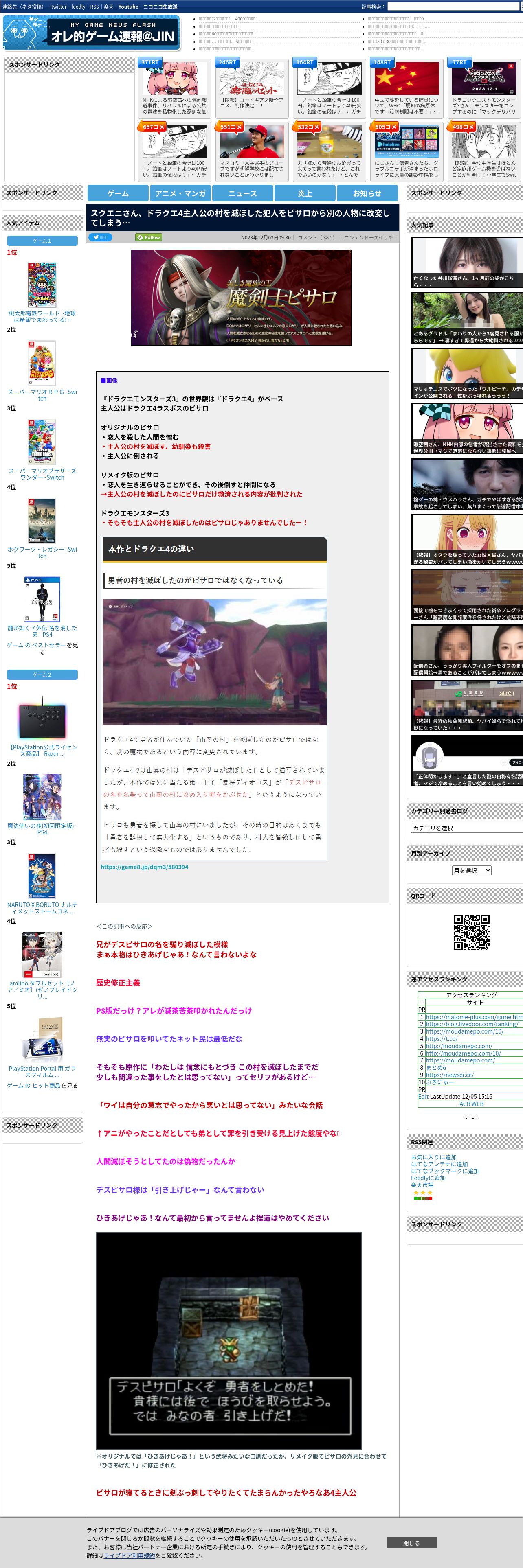Screen dimensions: 523x1568
Task: Click the three gold stars under RSS関連
Action: pos(422,1192)
